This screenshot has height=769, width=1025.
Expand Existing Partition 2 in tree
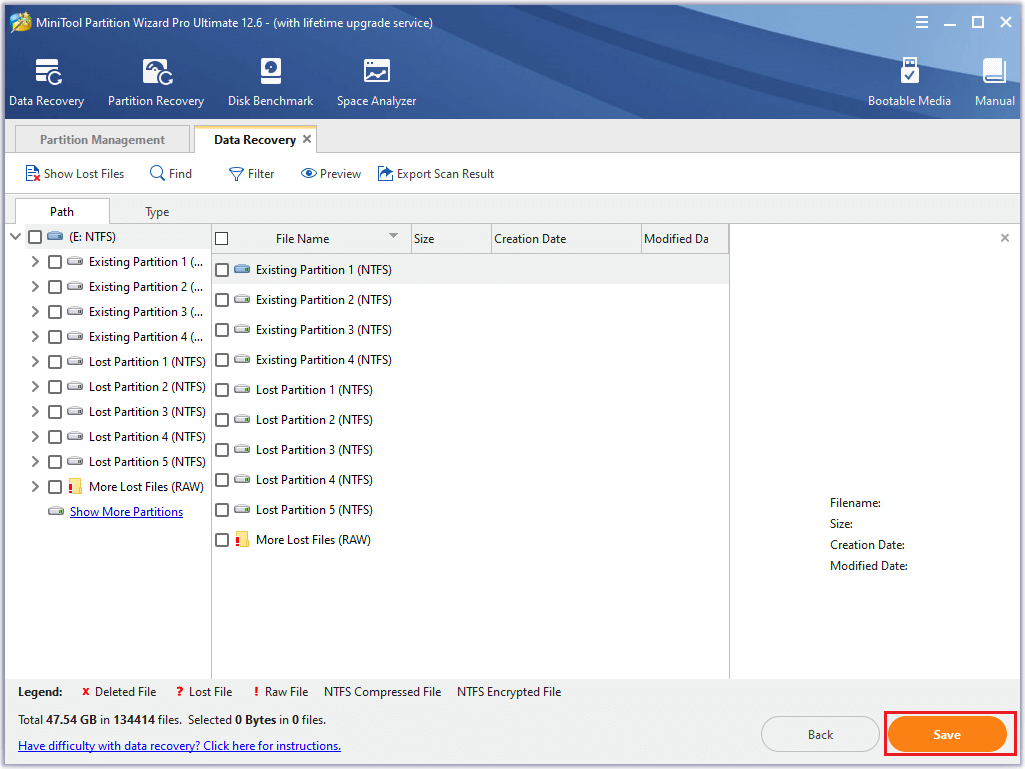point(35,286)
